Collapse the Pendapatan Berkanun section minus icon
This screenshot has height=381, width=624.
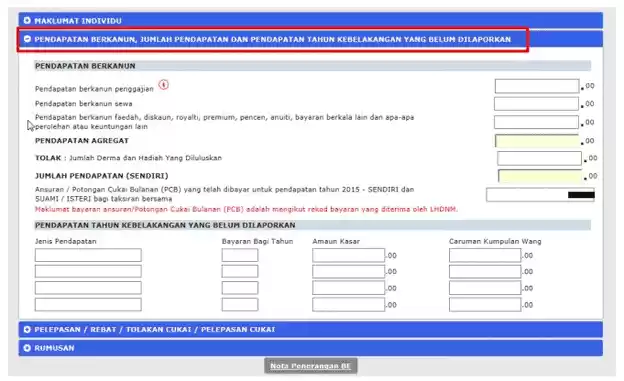(x=27, y=39)
